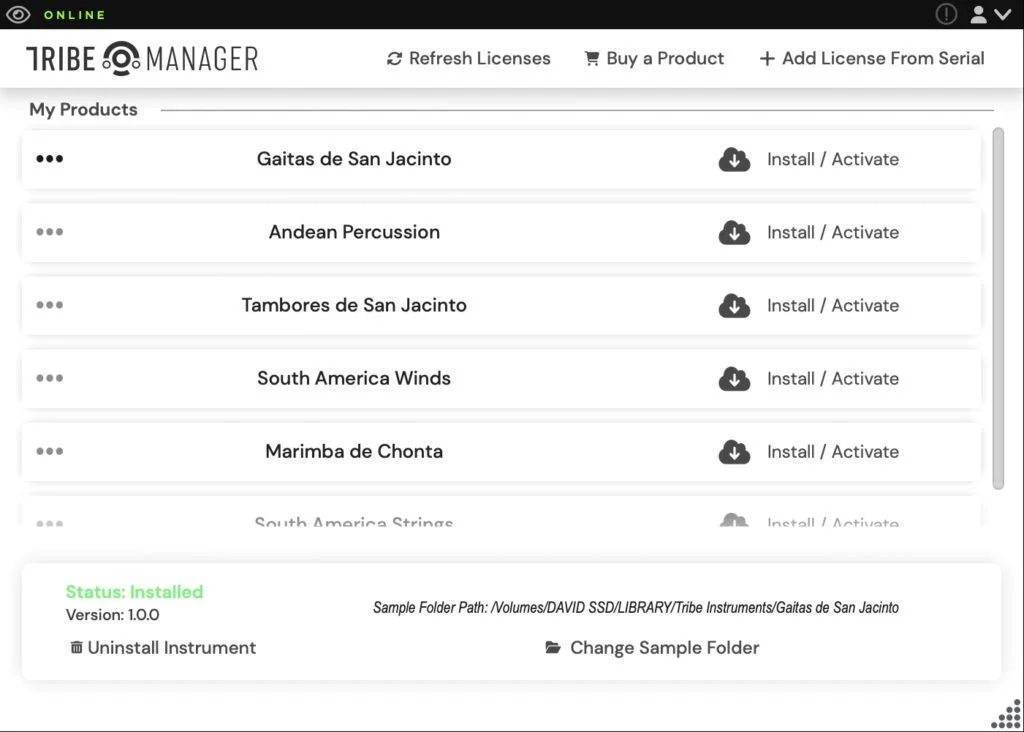Viewport: 1024px width, 732px height.
Task: Click the download cloud icon for Andean Percussion
Action: pyautogui.click(x=734, y=232)
